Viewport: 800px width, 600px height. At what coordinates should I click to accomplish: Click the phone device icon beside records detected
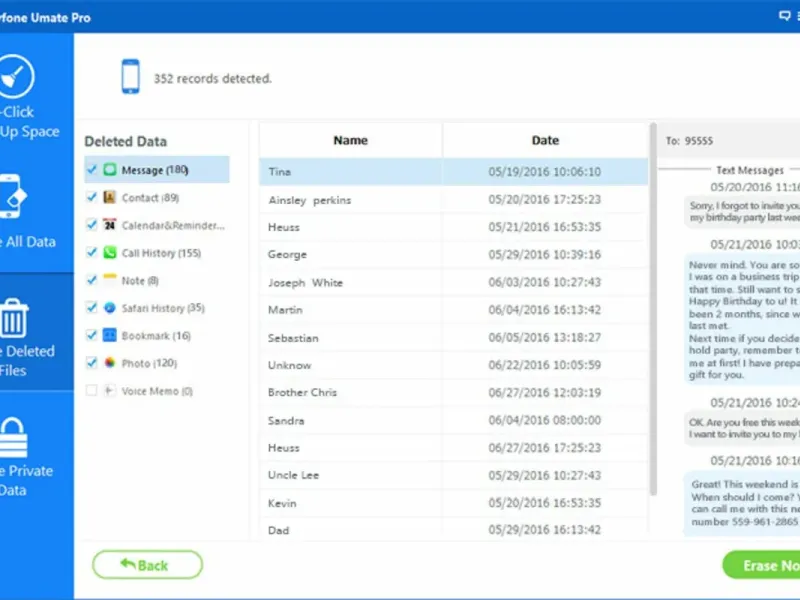(x=130, y=77)
